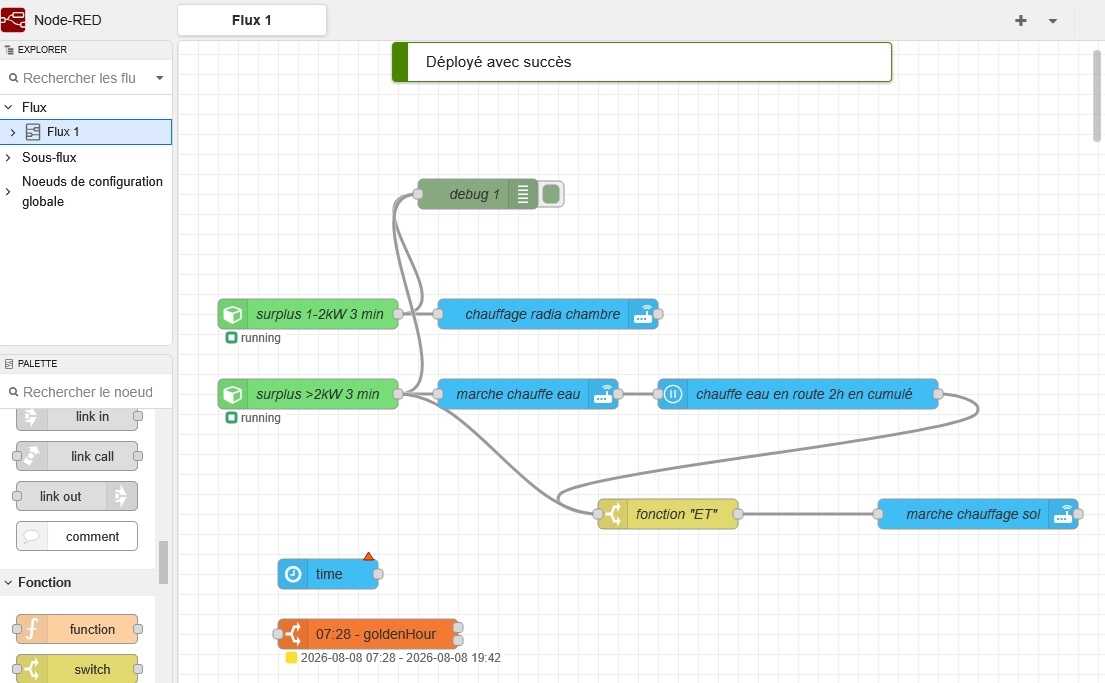Select chauffe eau en route 2h en cumulé node

(x=798, y=394)
